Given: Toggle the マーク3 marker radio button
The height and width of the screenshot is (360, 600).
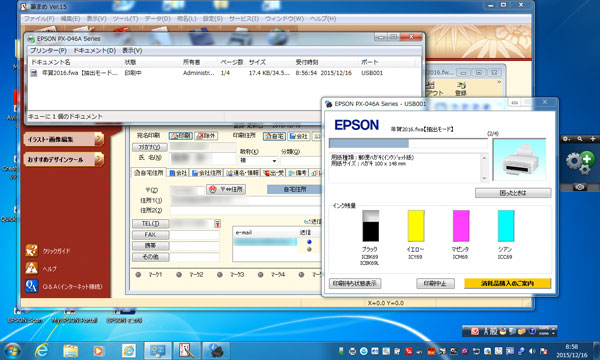Looking at the screenshot, I should click(x=220, y=274).
